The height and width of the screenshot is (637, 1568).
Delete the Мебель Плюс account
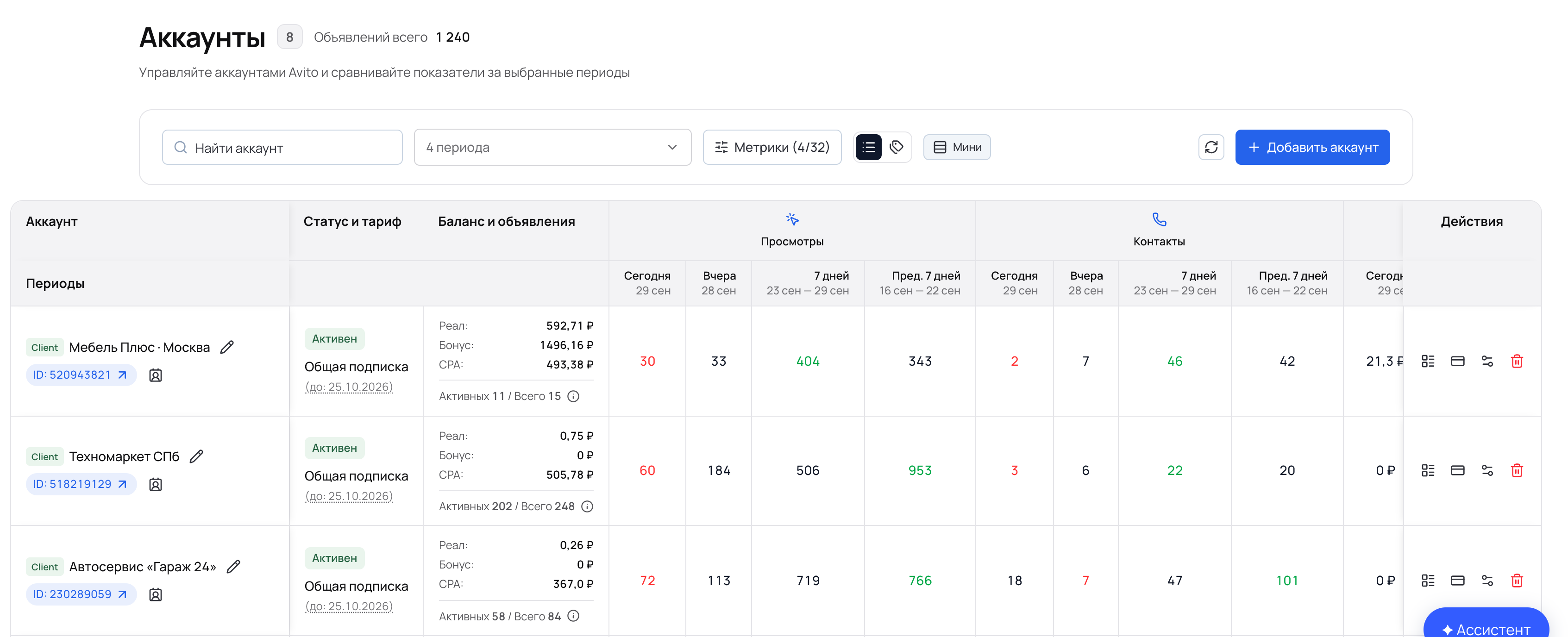1516,362
